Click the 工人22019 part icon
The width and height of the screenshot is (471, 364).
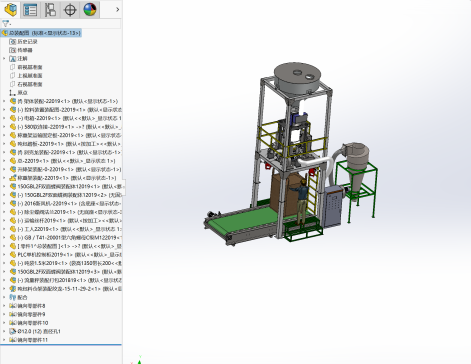point(13,229)
